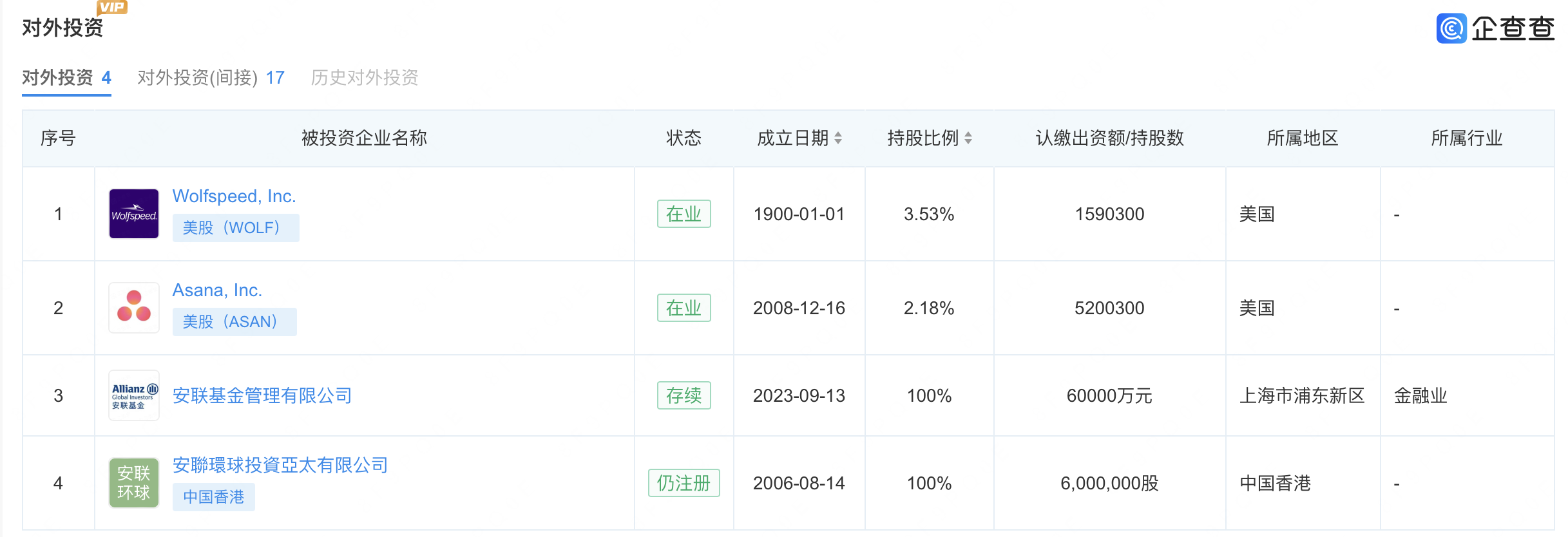Image resolution: width=1568 pixels, height=537 pixels.
Task: Open Asana, Inc. company link
Action: [x=217, y=290]
